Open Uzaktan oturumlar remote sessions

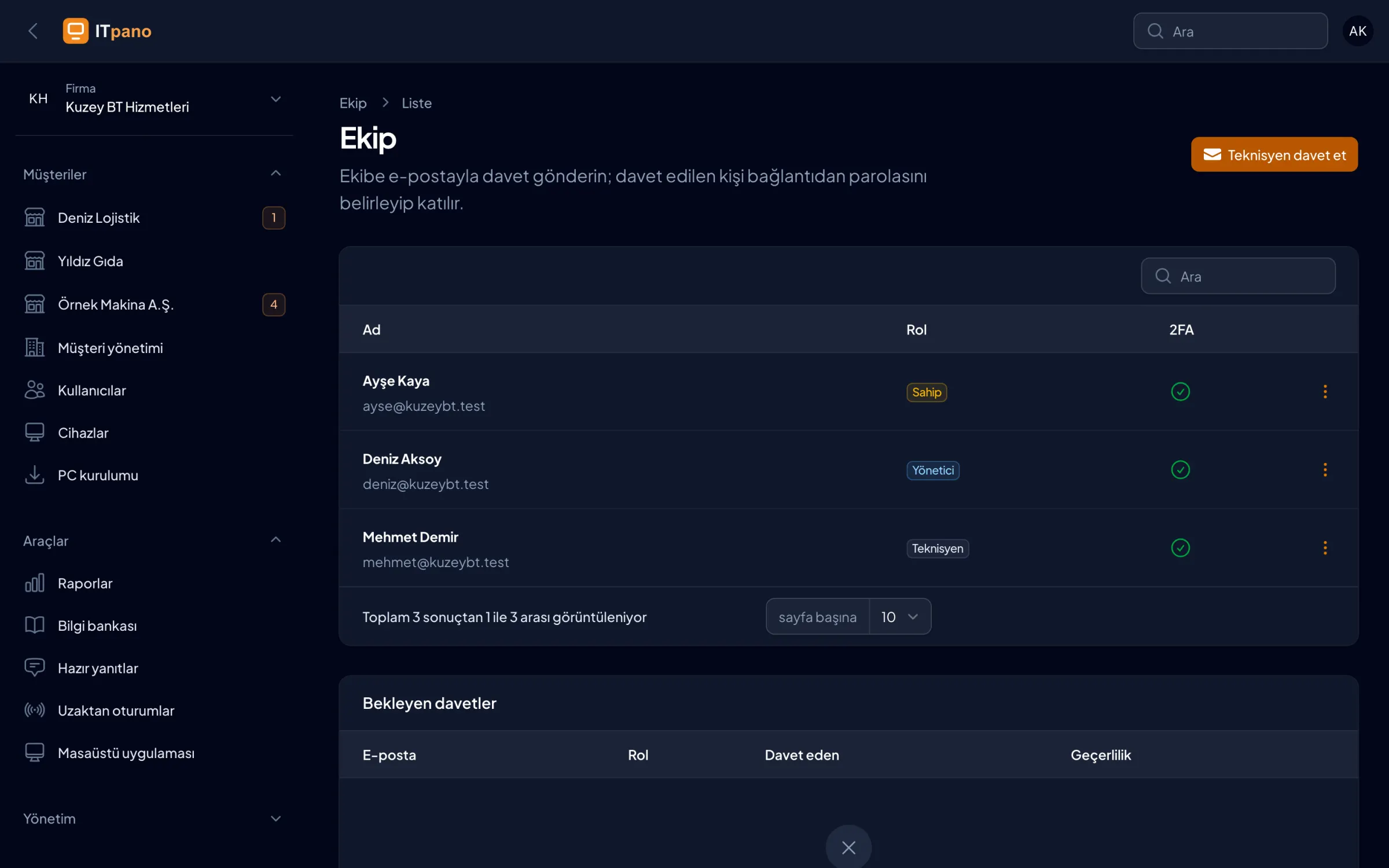[155, 711]
